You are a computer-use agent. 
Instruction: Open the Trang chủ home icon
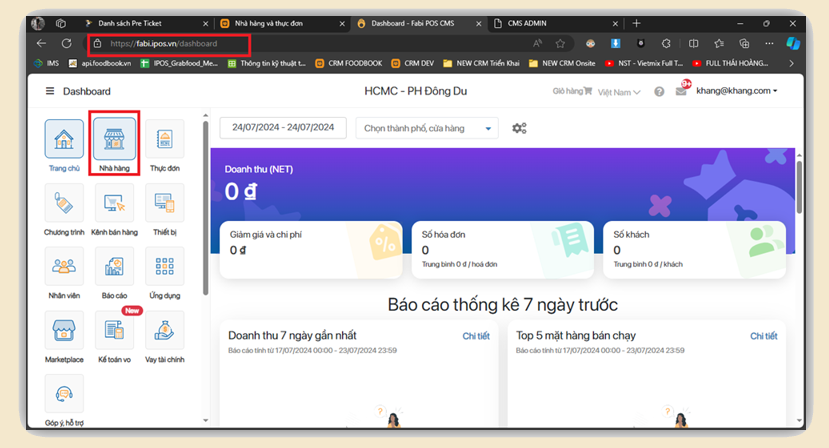pyautogui.click(x=64, y=140)
